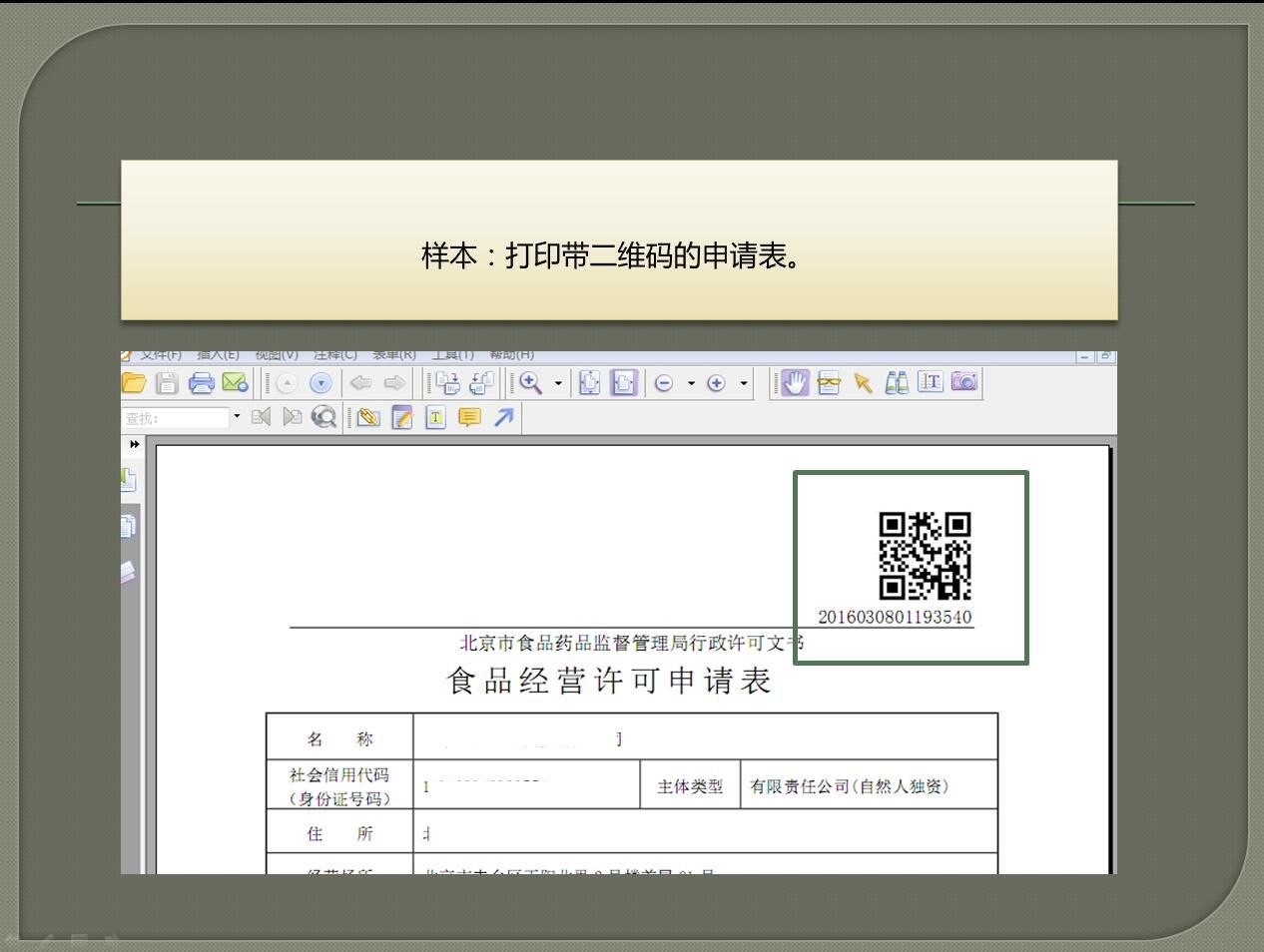The height and width of the screenshot is (952, 1264).
Task: Select the Hand tool
Action: [795, 382]
